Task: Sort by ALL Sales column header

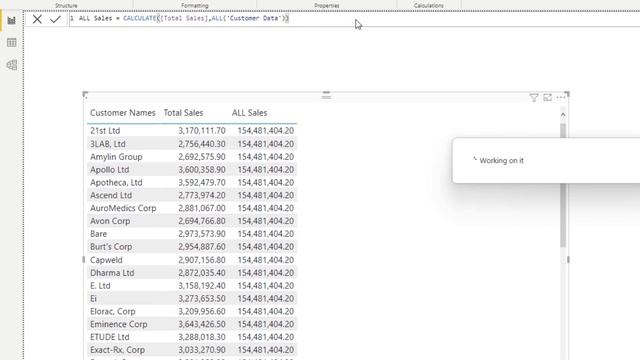Action: [249, 113]
